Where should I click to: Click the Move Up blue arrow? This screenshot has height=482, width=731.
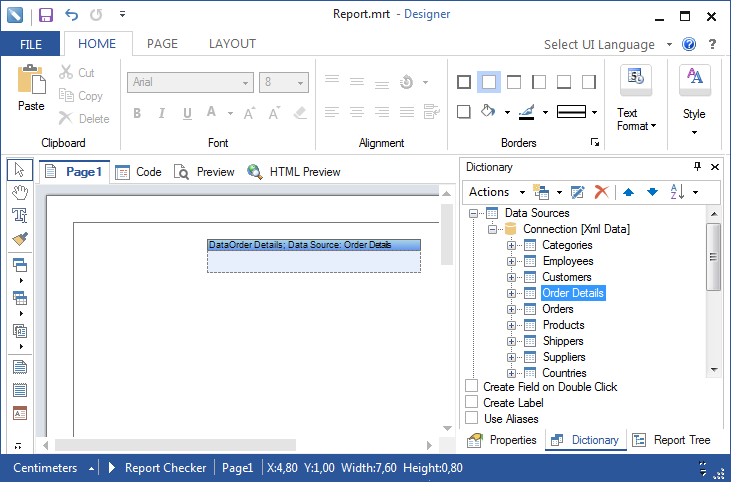coord(628,192)
